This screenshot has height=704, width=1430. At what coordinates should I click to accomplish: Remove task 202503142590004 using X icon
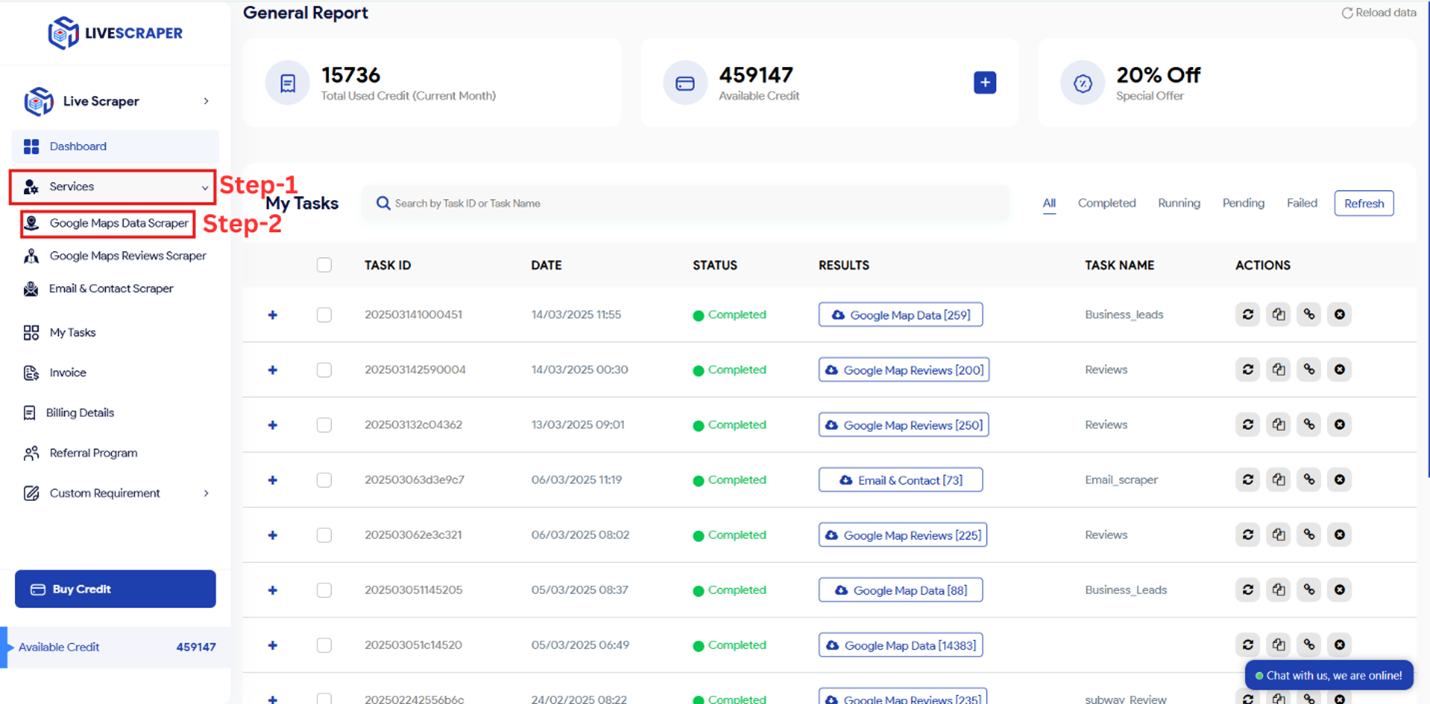click(1340, 369)
